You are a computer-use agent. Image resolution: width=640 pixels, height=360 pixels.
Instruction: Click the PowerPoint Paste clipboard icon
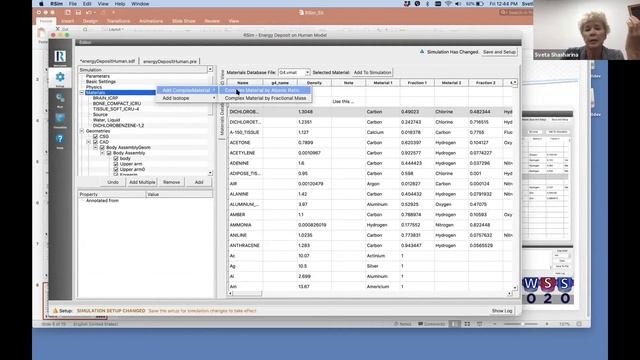click(x=41, y=33)
